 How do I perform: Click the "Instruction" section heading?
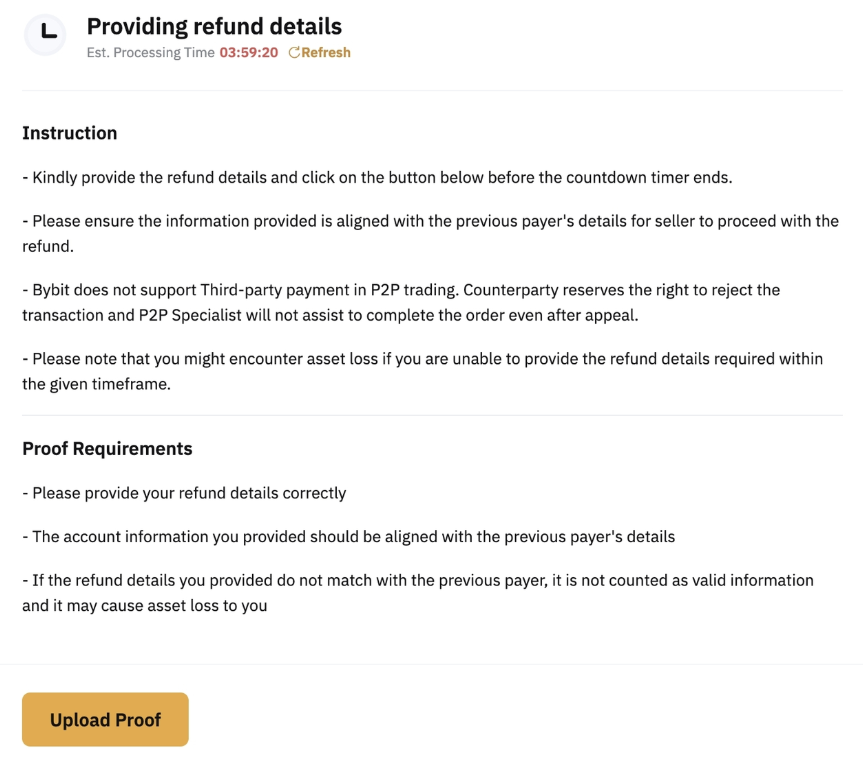[69, 132]
